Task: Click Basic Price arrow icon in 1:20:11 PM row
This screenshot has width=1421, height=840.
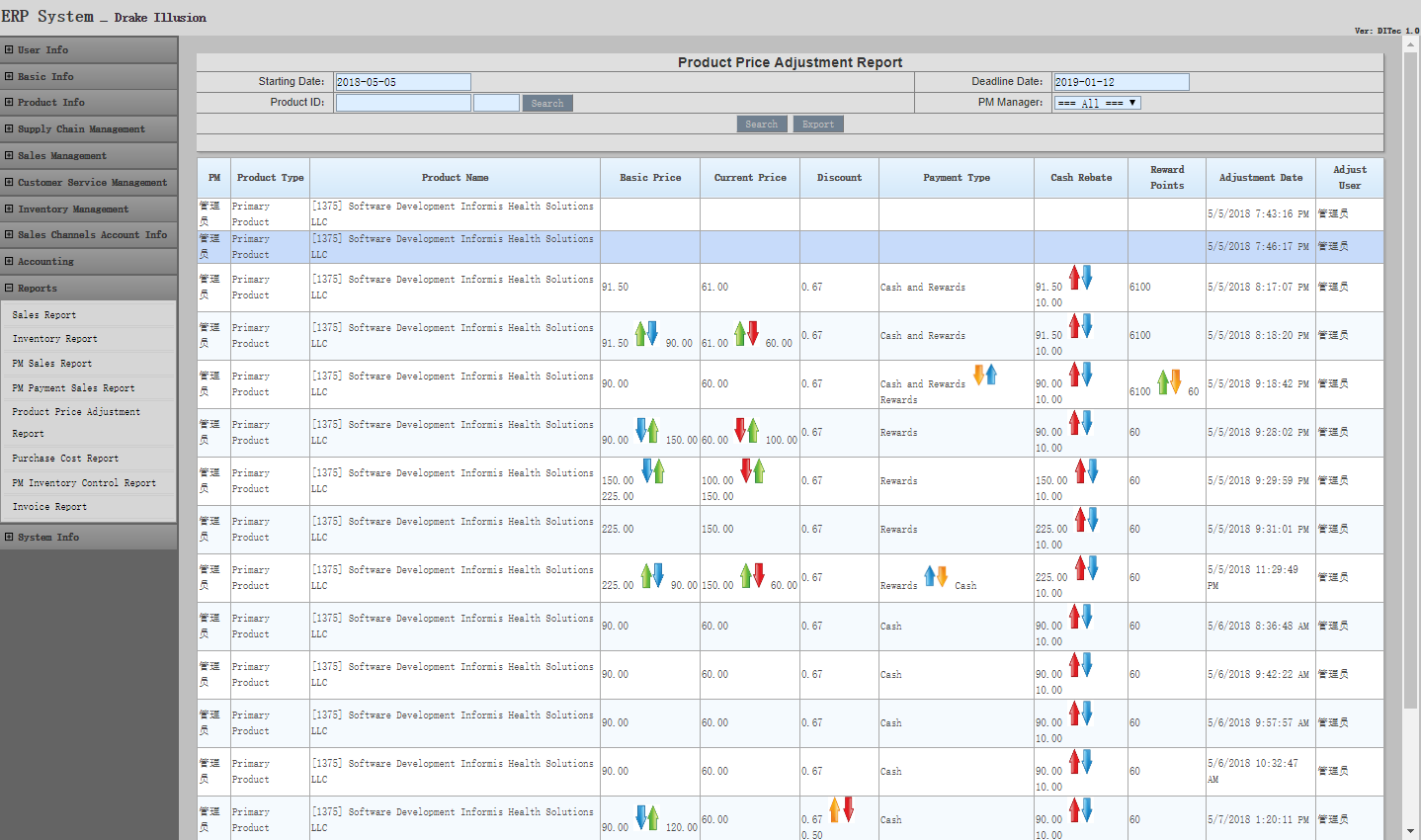Action: [646, 817]
